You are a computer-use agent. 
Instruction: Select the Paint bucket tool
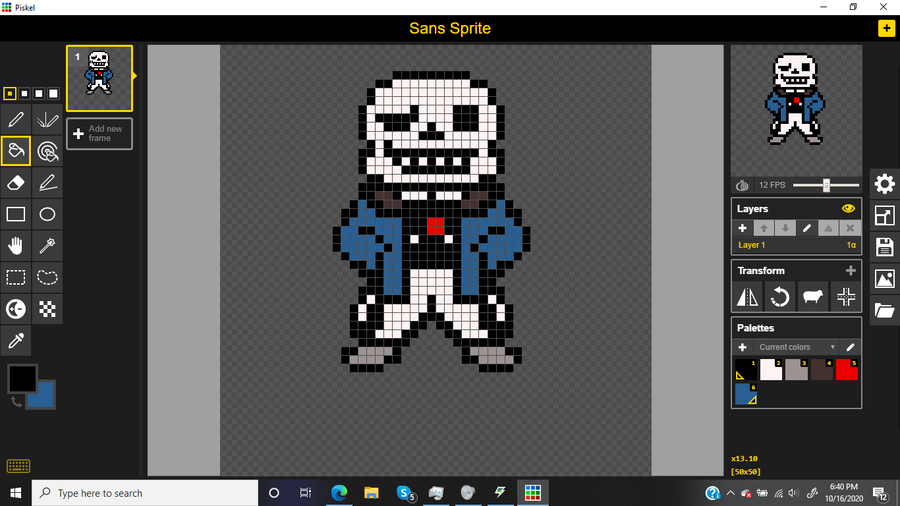point(15,151)
